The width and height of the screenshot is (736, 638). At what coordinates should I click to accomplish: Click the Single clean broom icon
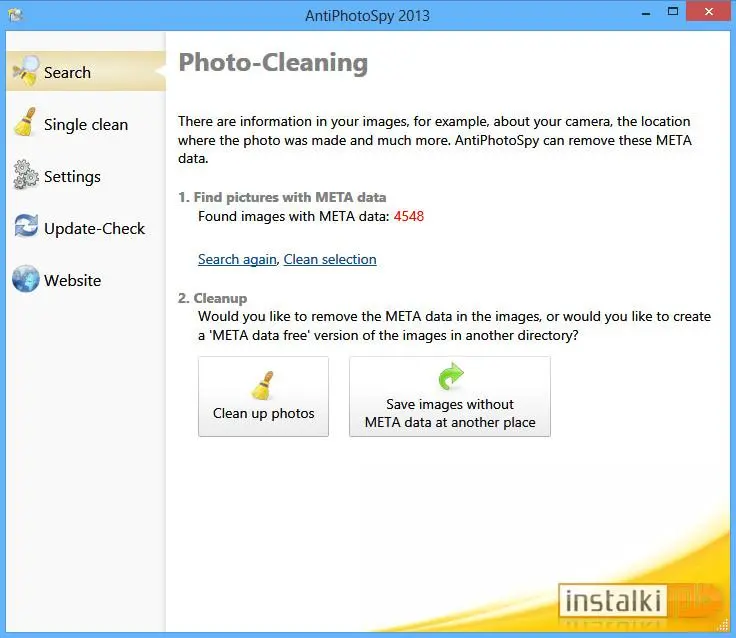(25, 122)
